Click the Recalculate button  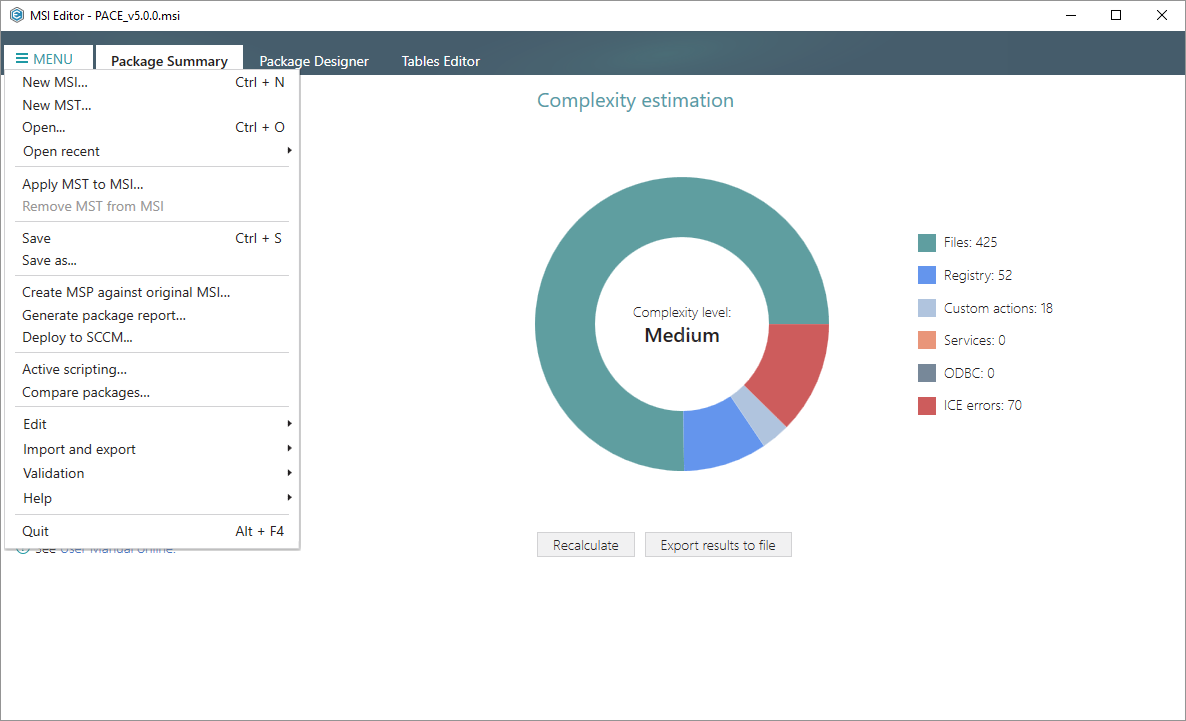point(585,545)
